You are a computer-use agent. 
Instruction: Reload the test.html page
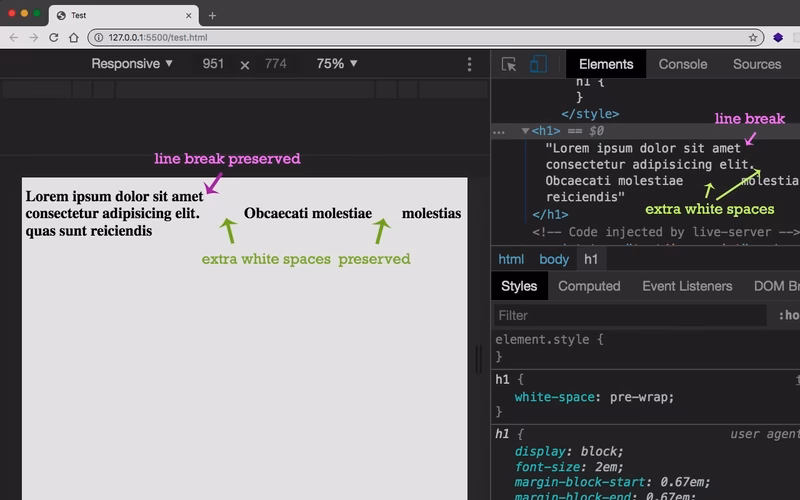tap(54, 37)
